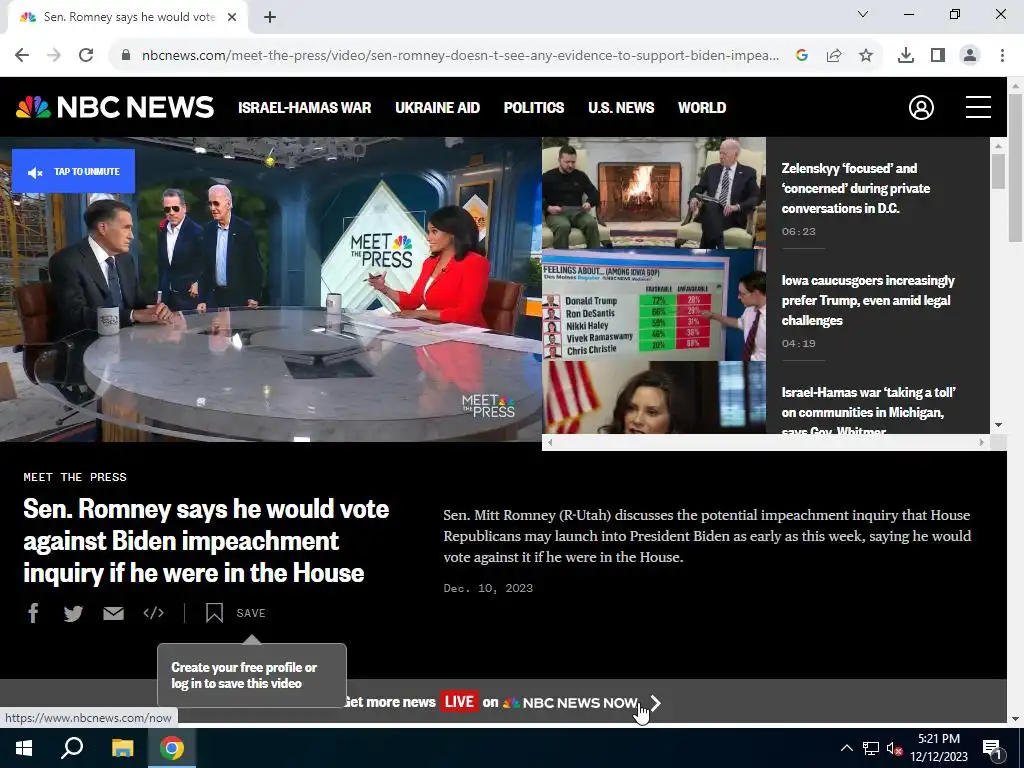The image size is (1024, 768).
Task: Open the Windows Start menu
Action: click(x=24, y=748)
